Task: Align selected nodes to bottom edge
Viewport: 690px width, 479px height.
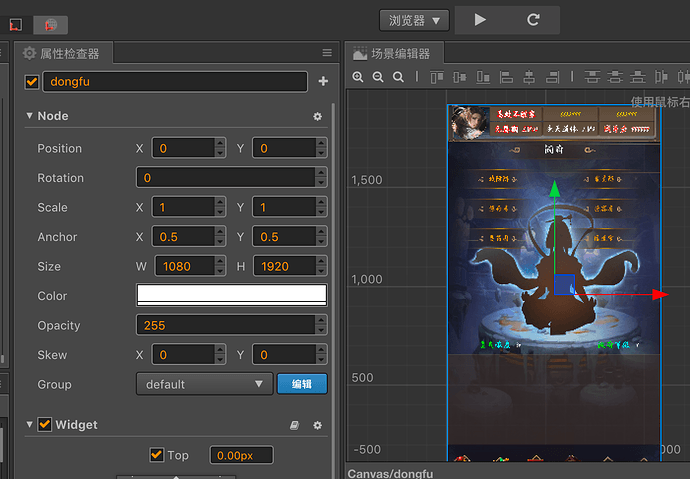Action: click(483, 77)
